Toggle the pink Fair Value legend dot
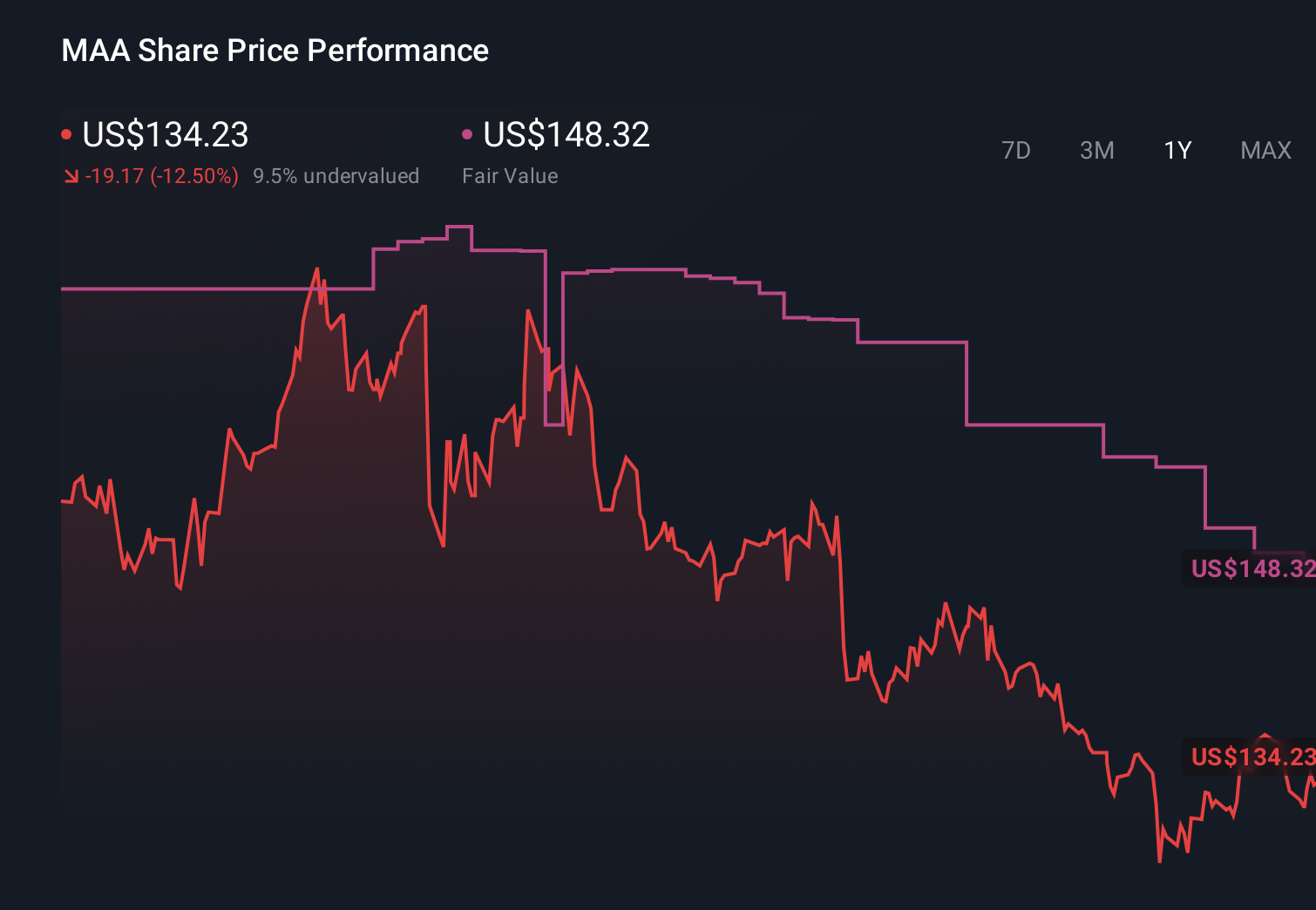This screenshot has width=1316, height=910. click(x=467, y=133)
